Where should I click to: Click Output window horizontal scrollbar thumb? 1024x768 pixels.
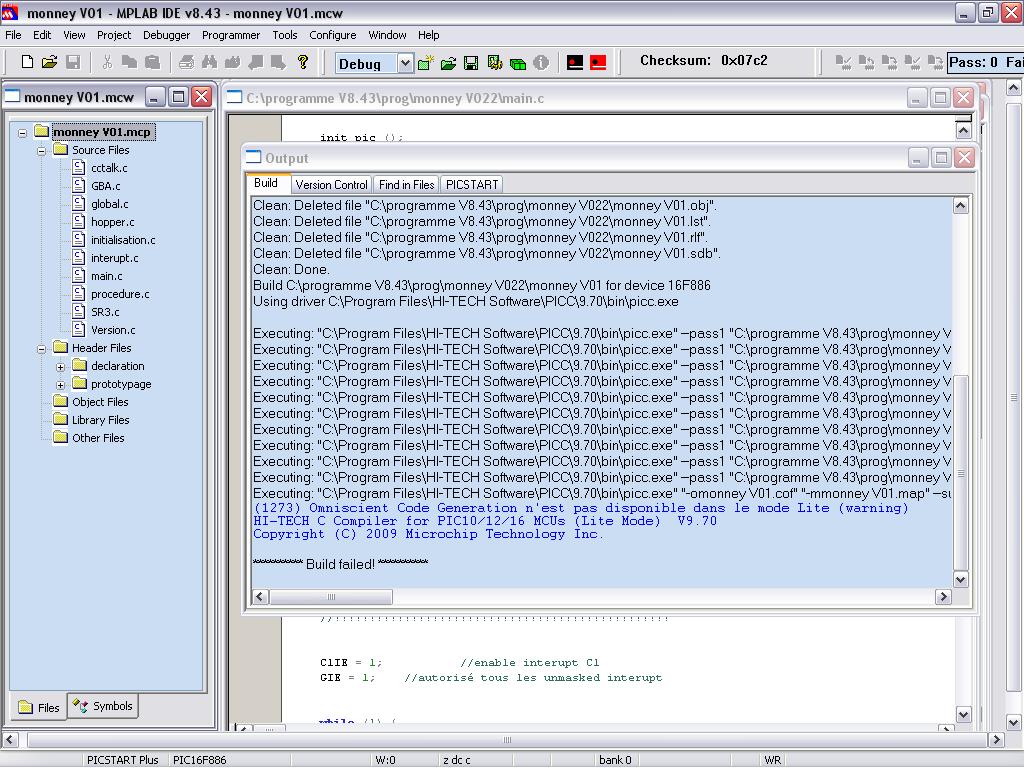point(332,597)
